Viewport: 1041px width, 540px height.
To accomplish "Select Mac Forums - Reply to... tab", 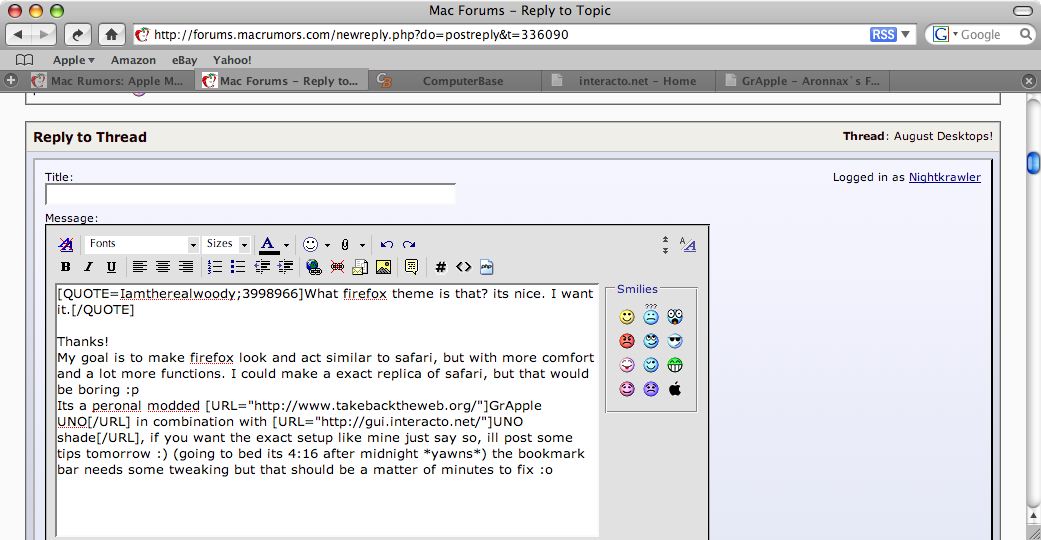I will click(281, 81).
